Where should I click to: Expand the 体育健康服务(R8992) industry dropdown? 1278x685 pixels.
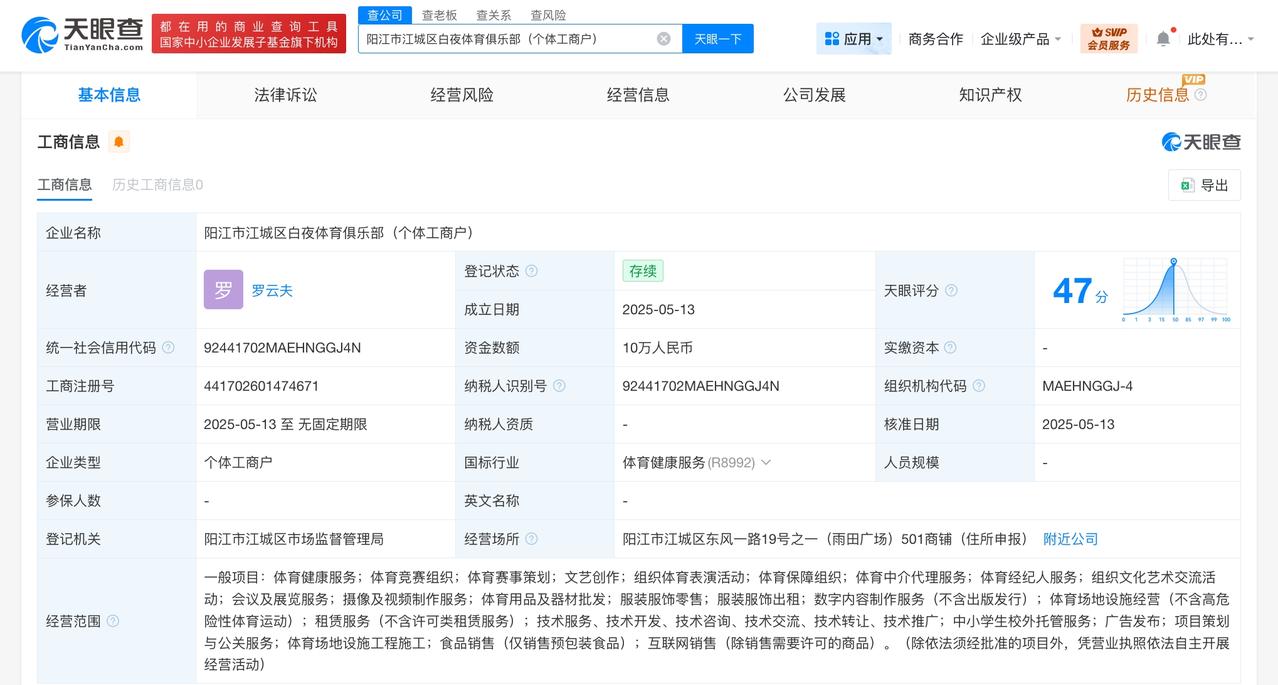(x=764, y=462)
